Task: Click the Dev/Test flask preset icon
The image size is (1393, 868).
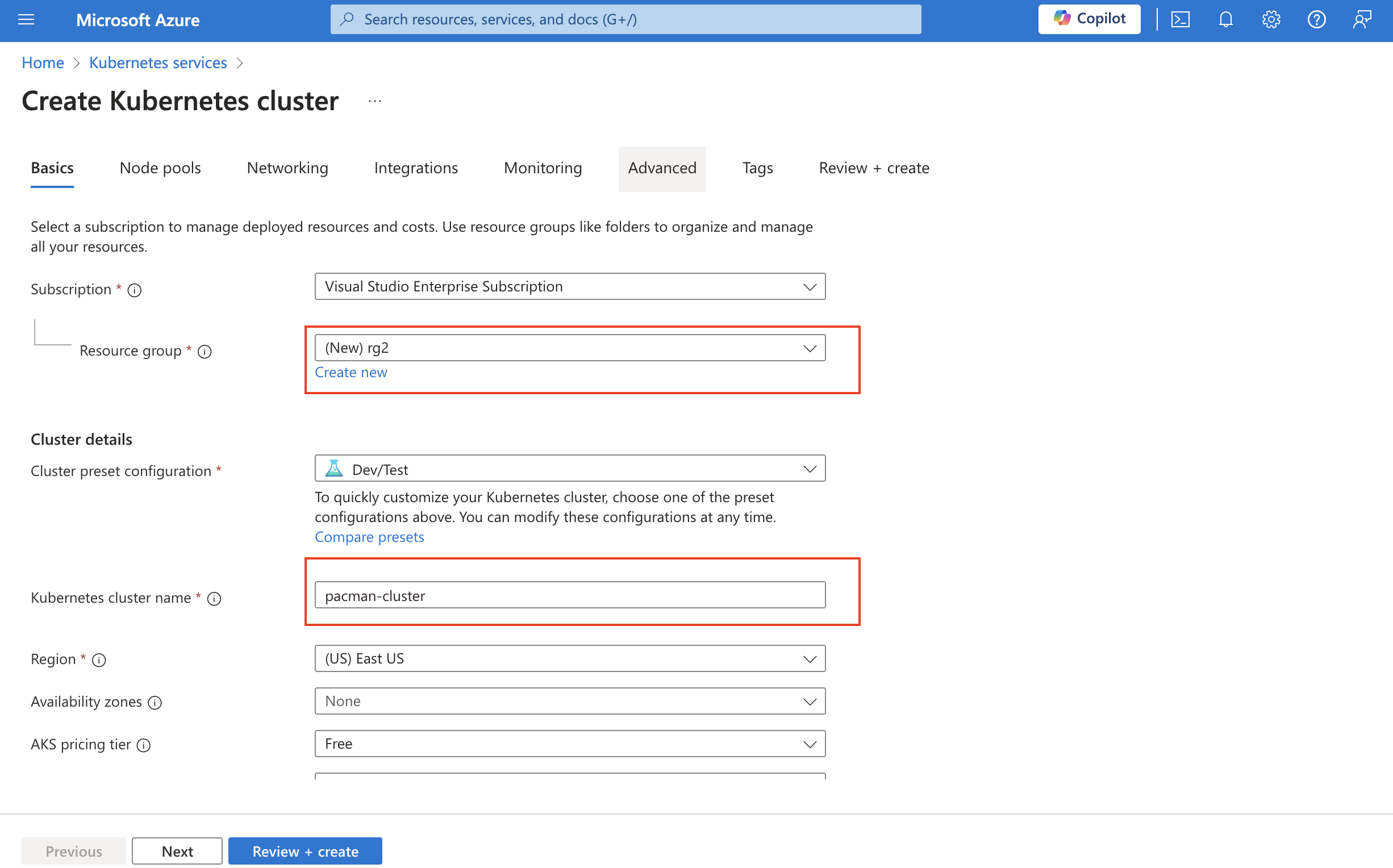Action: (x=334, y=469)
